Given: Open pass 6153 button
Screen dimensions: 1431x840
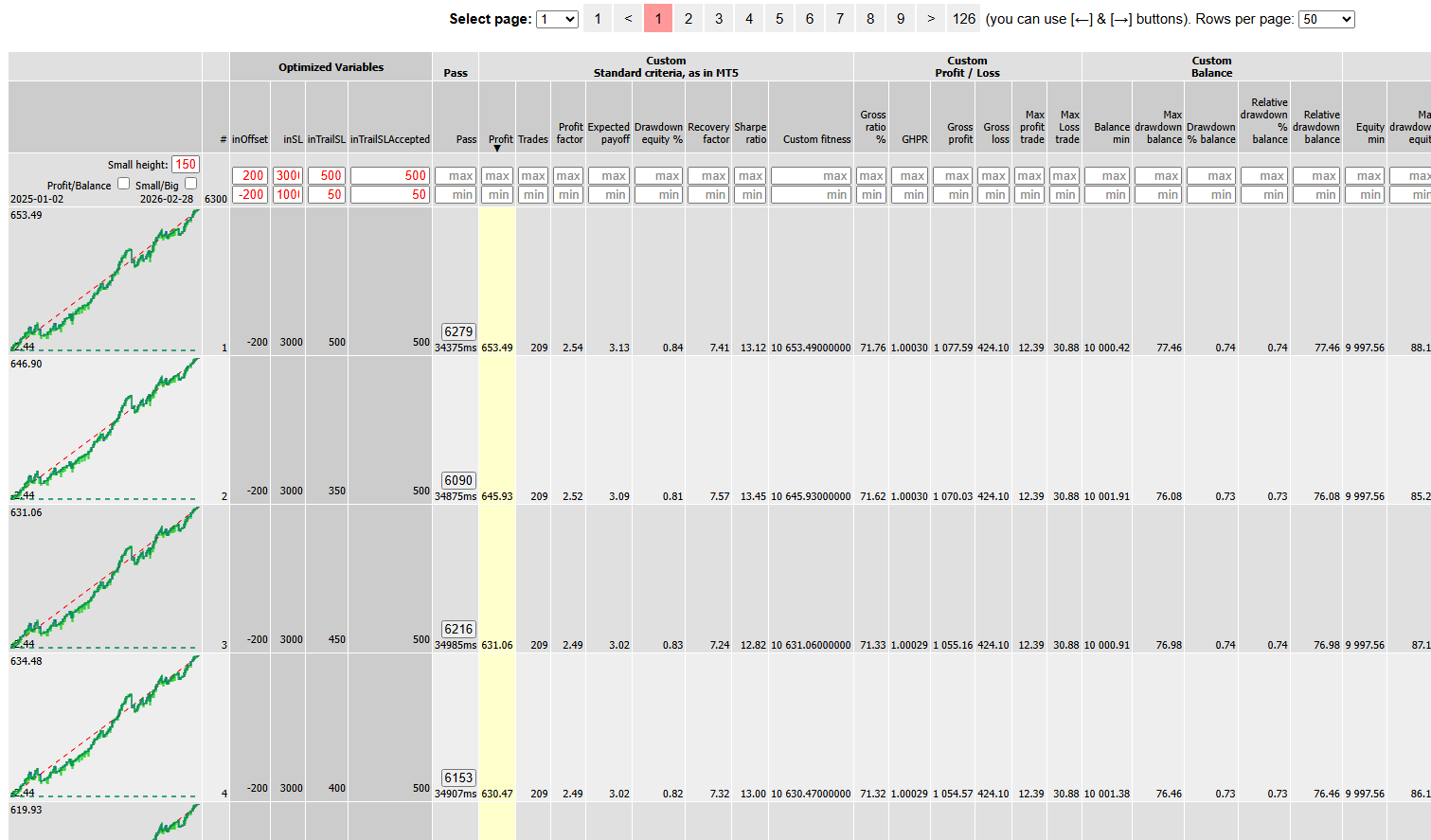Looking at the screenshot, I should 458,777.
